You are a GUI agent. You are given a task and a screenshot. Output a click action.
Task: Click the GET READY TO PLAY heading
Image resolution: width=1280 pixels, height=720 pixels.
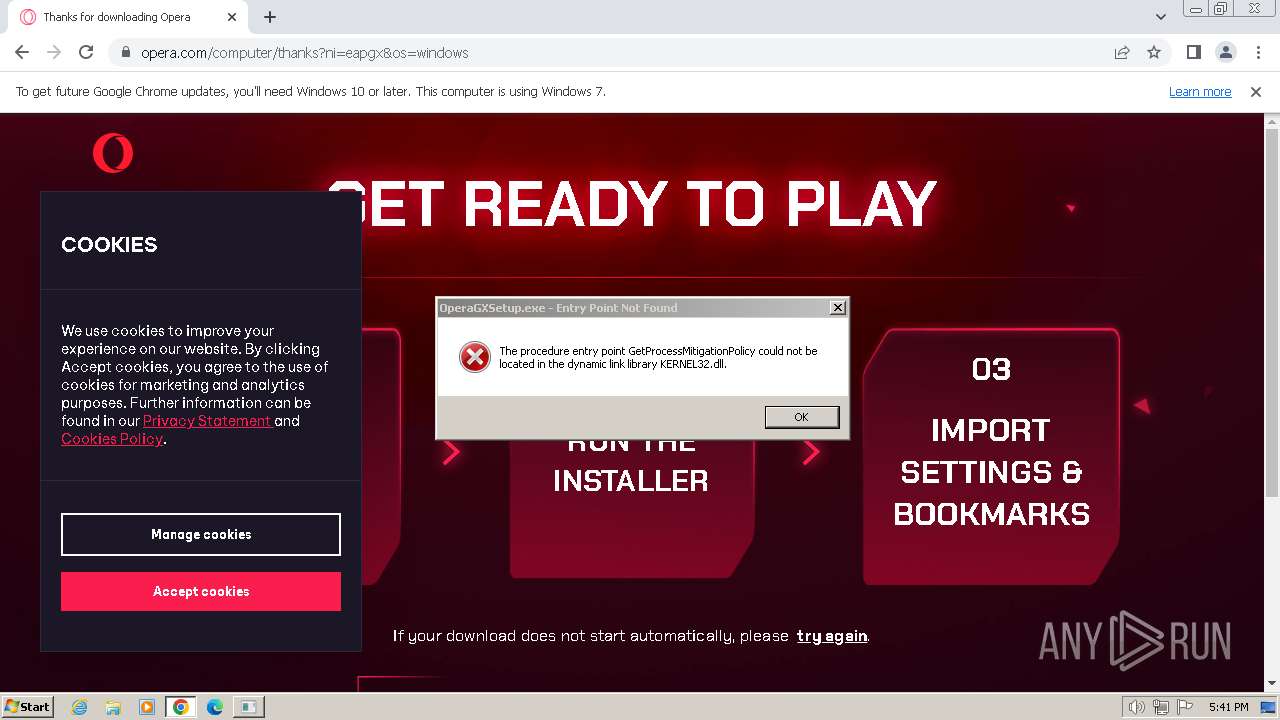coord(633,205)
